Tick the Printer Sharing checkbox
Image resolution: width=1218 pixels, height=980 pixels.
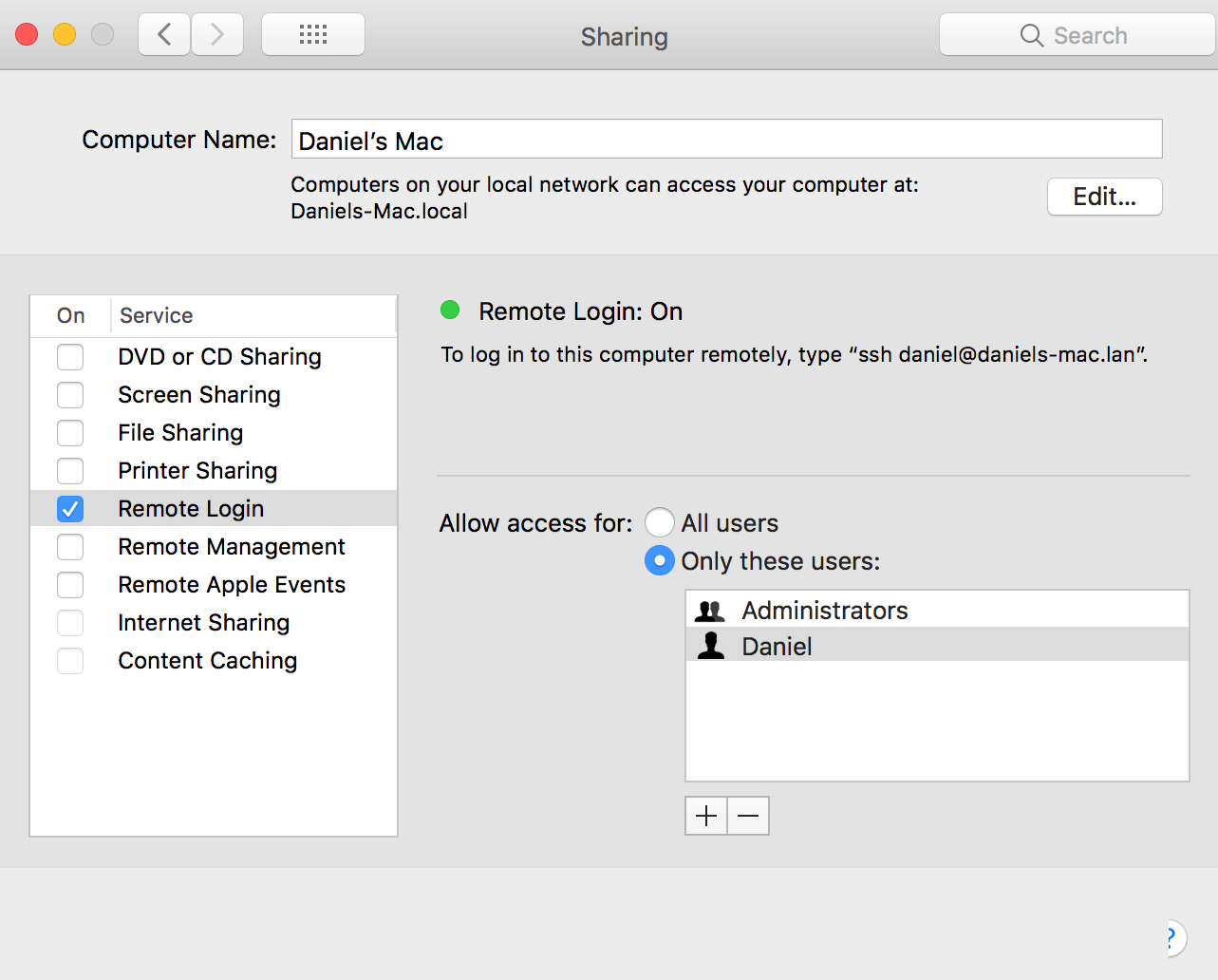coord(70,471)
